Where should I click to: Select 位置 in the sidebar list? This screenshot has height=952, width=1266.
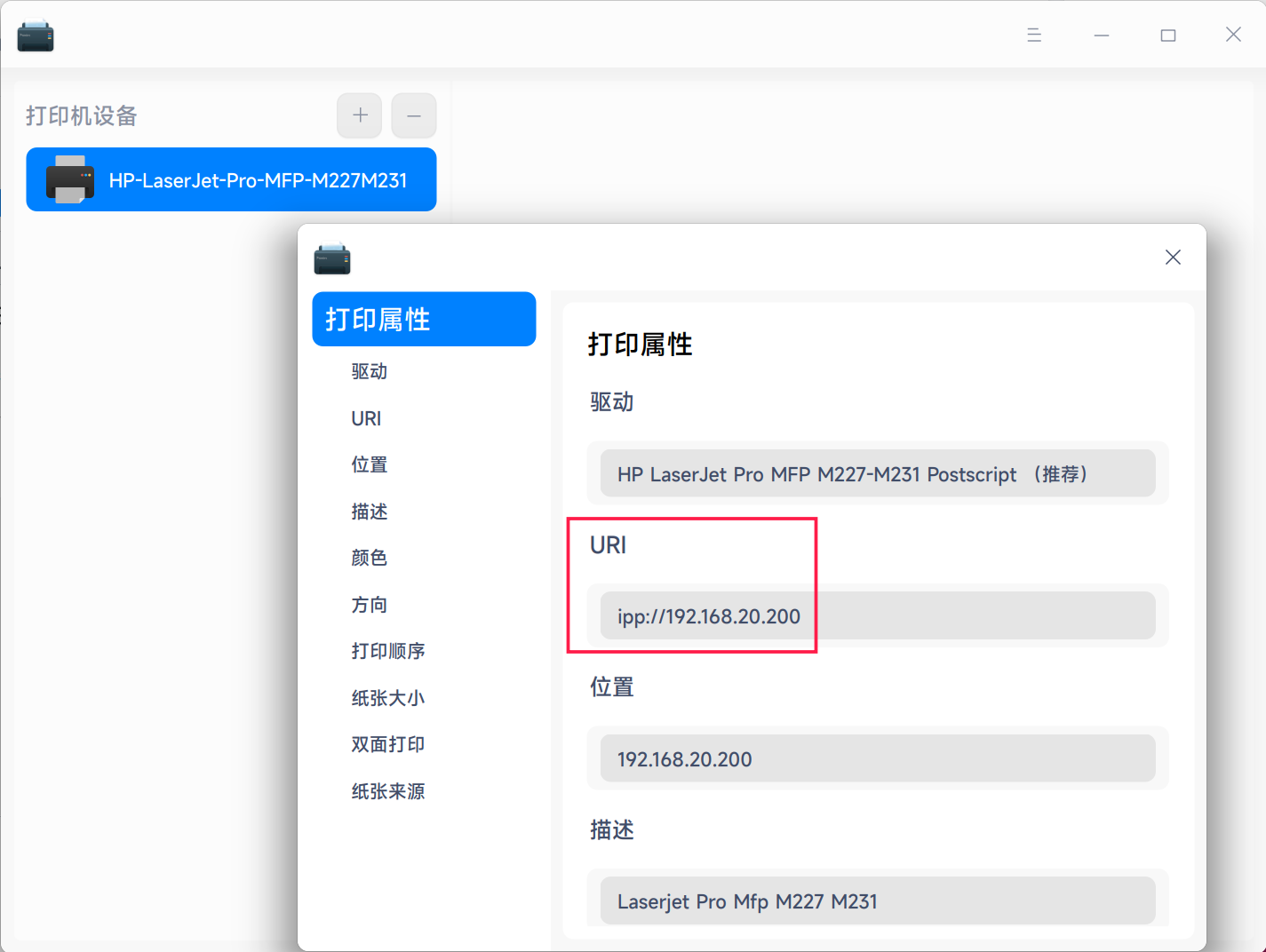[369, 464]
